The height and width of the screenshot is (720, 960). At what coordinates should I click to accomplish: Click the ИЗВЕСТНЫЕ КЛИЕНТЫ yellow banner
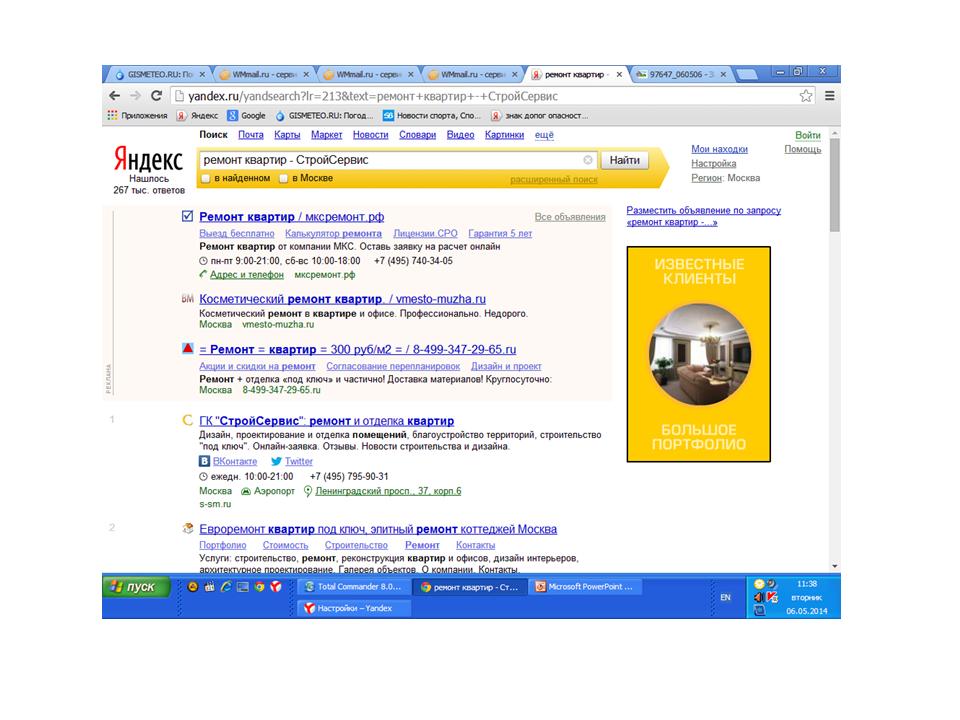pos(699,354)
